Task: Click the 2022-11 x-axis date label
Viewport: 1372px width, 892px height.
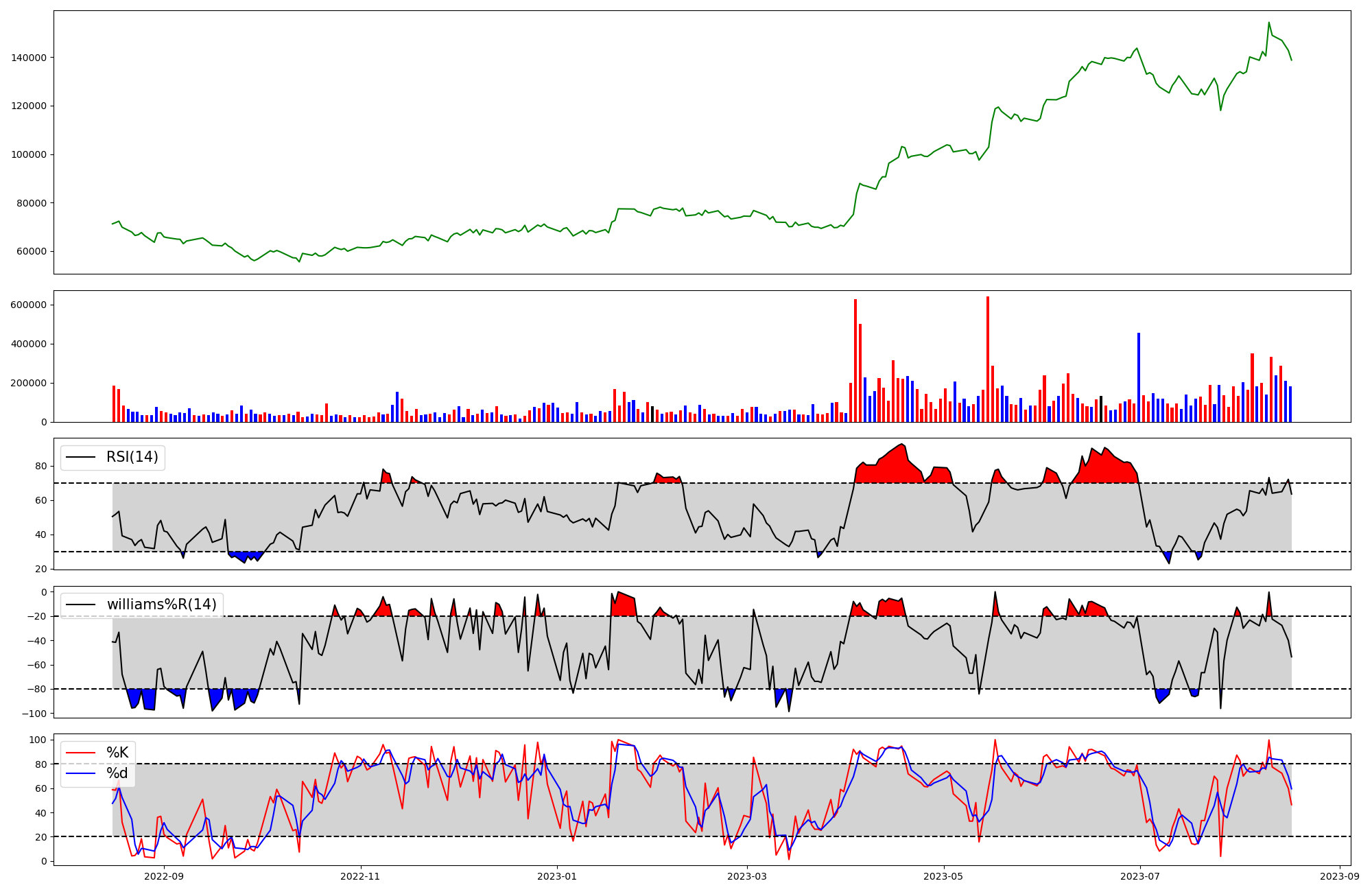Action: 361,876
